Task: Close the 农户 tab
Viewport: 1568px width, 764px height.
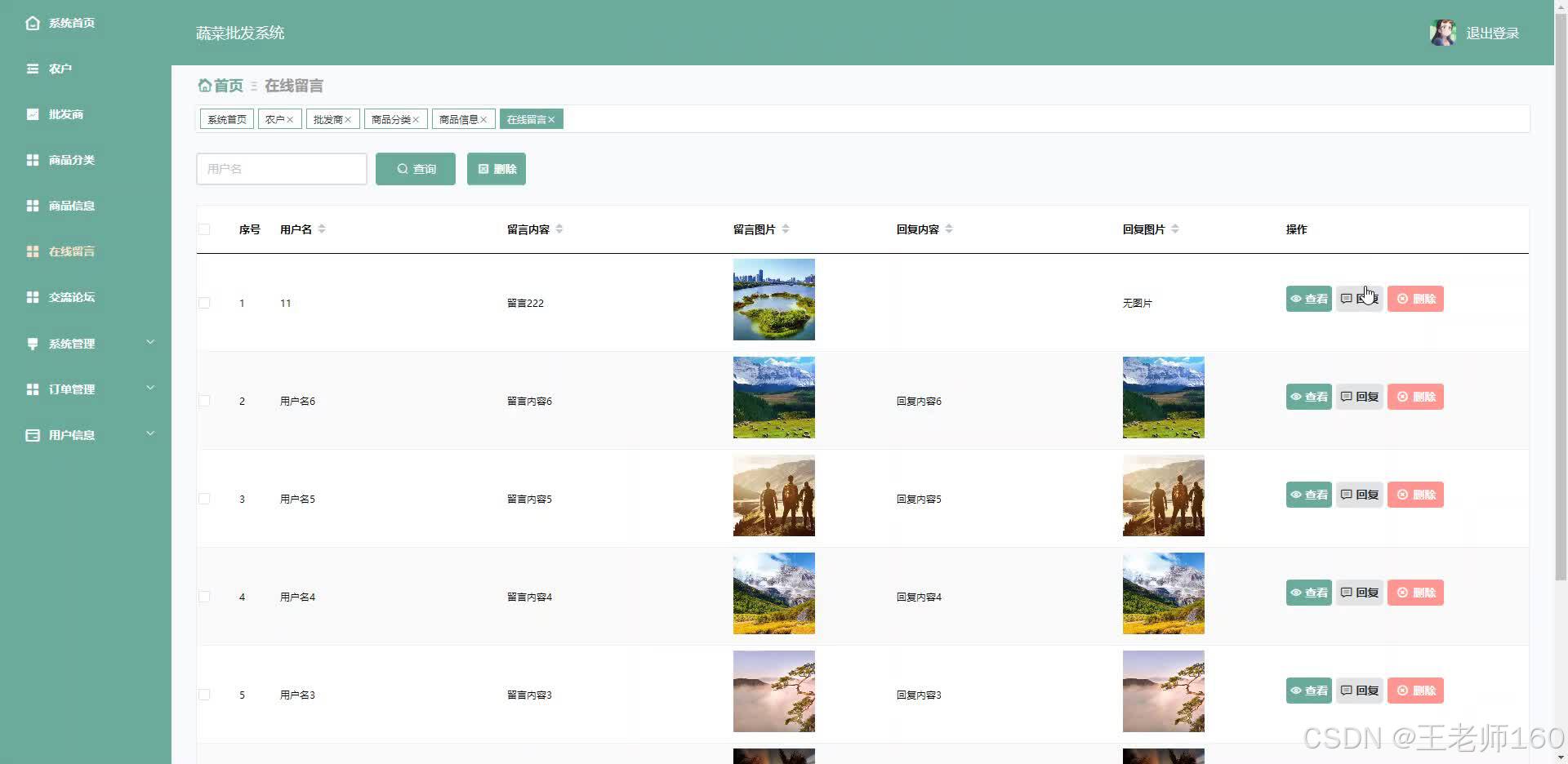Action: click(x=290, y=120)
